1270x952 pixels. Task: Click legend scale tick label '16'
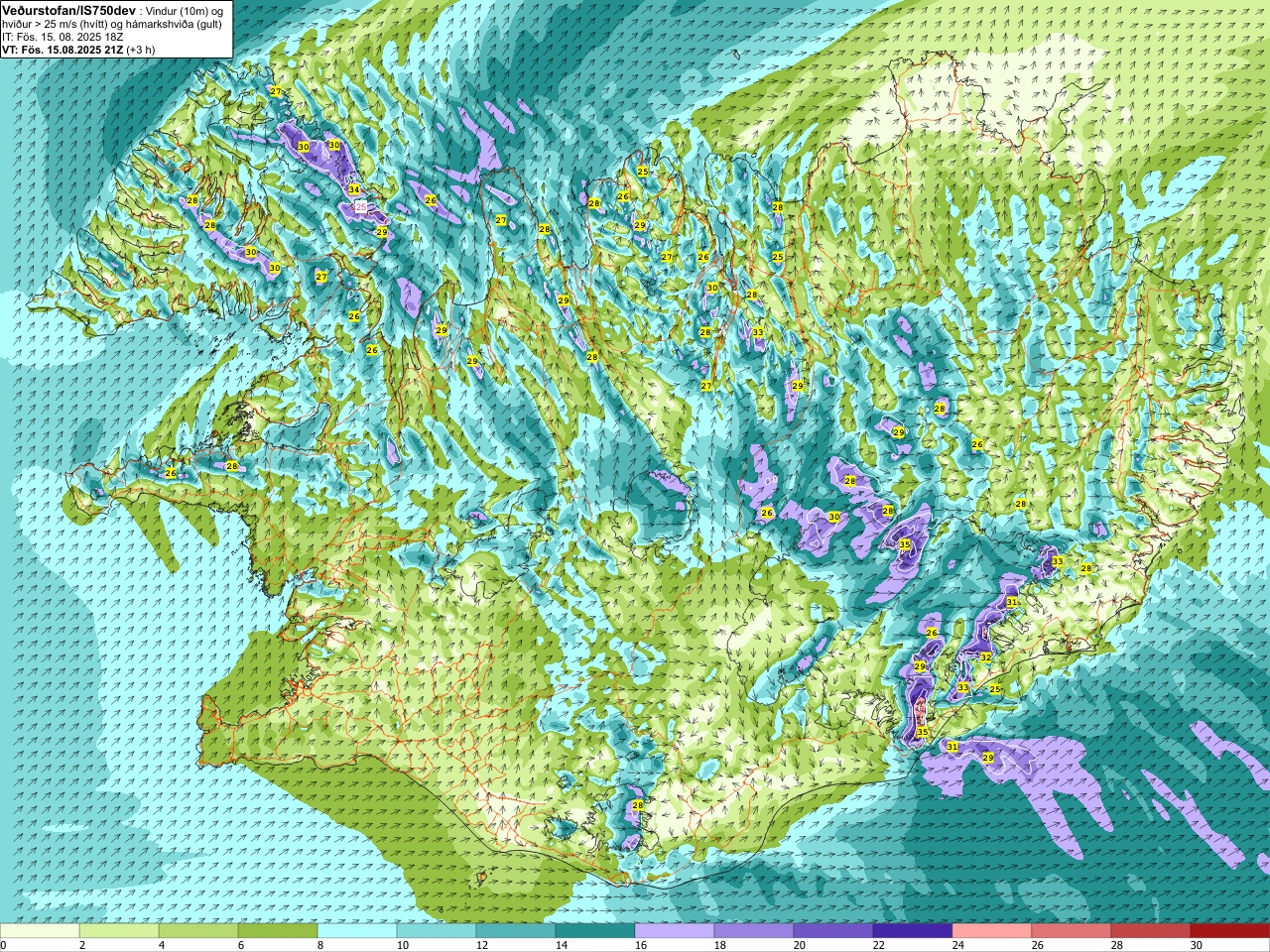pos(640,945)
